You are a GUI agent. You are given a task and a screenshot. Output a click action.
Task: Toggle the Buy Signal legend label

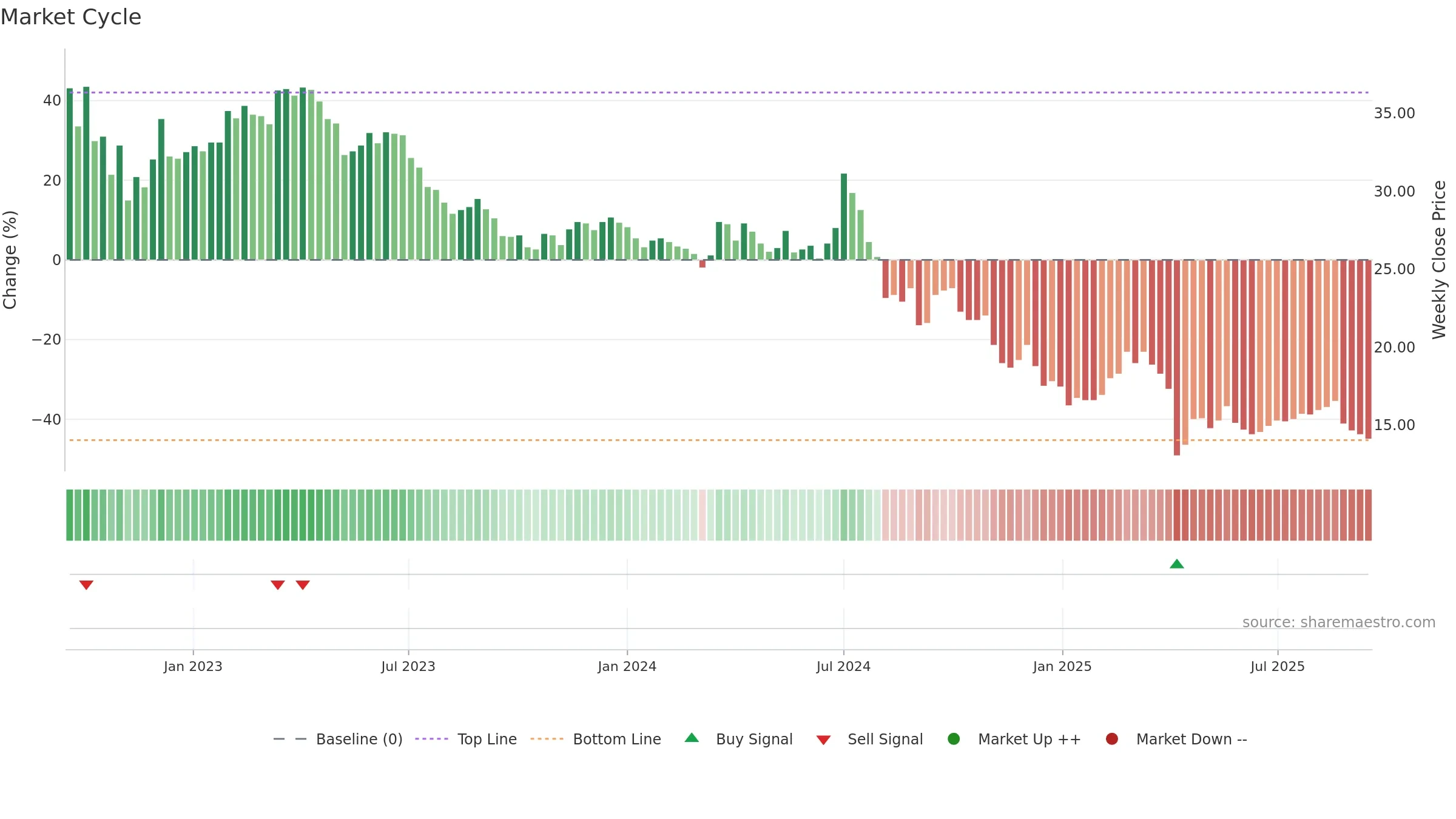click(x=754, y=740)
